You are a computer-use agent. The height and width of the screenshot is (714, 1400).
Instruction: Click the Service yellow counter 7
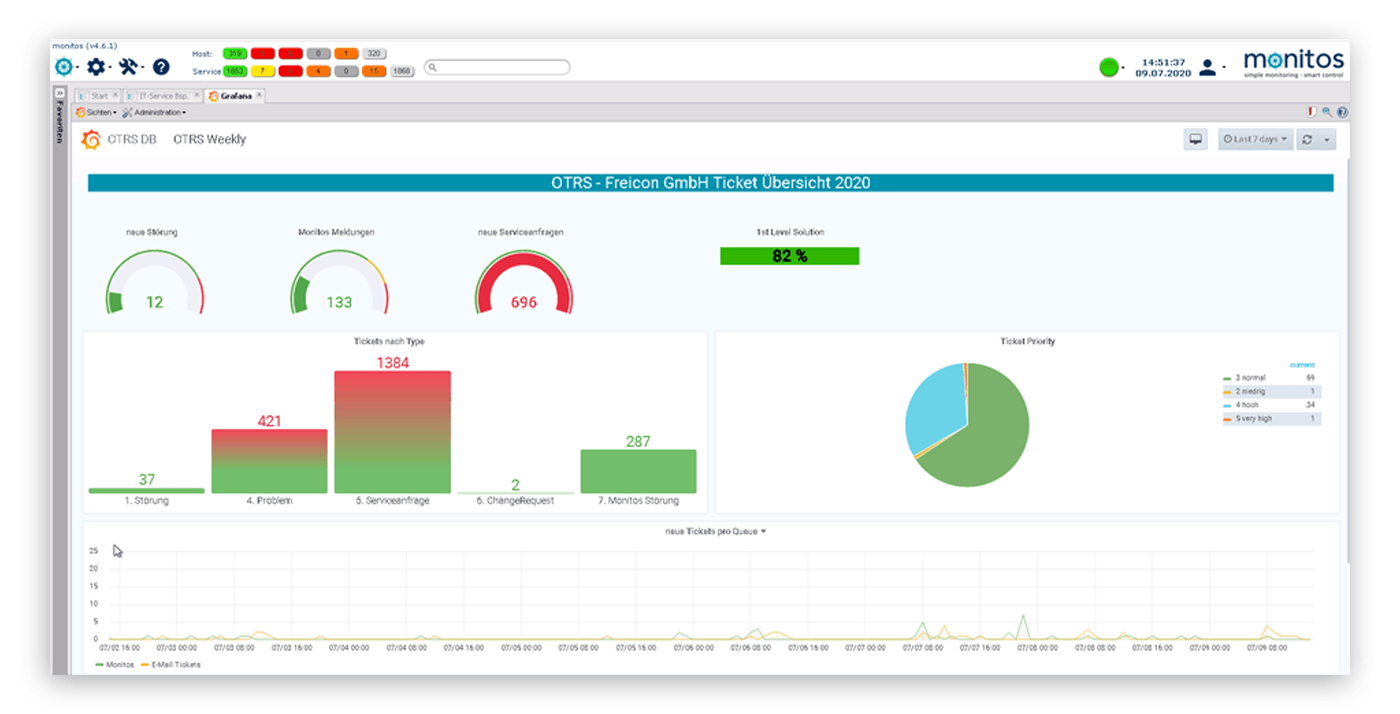point(263,71)
